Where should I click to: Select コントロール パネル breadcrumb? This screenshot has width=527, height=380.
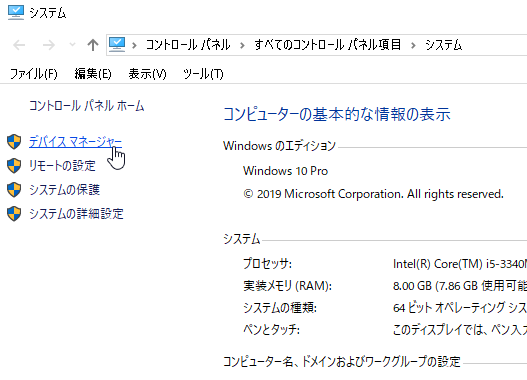pos(188,45)
